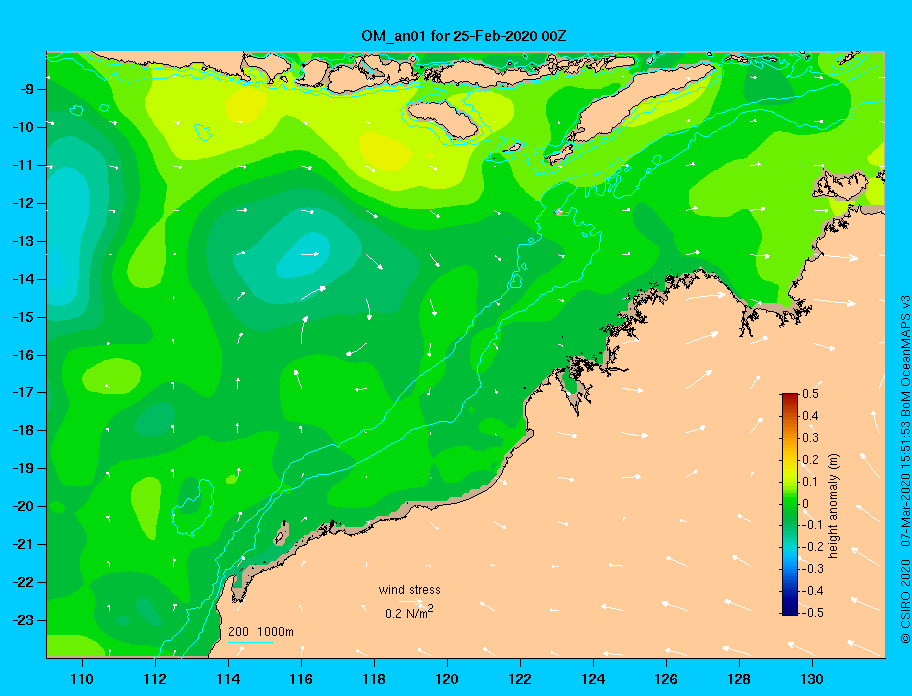Click latitude axis label "-16"
The width and height of the screenshot is (912, 696).
tap(23, 355)
